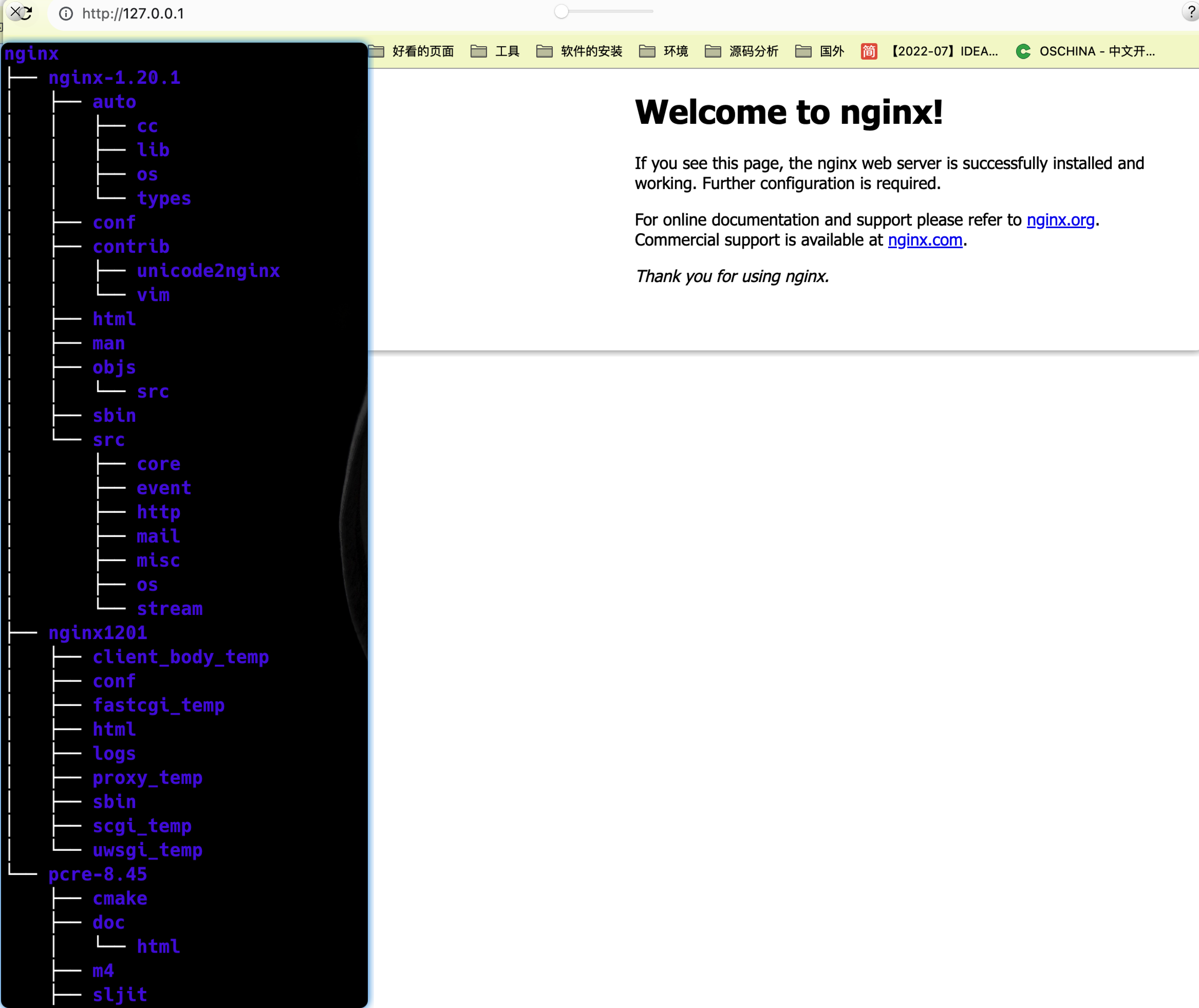Click "auto" in the terminal tree

point(114,102)
